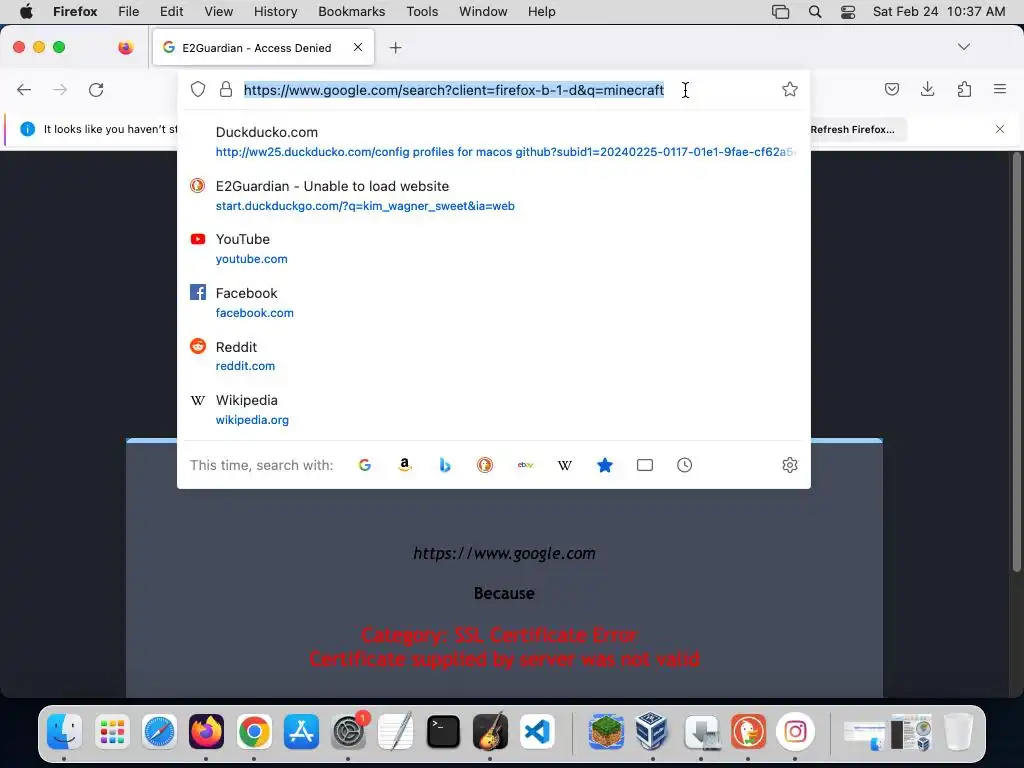Search this time with eBay
This screenshot has height=768, width=1024.
click(x=525, y=465)
